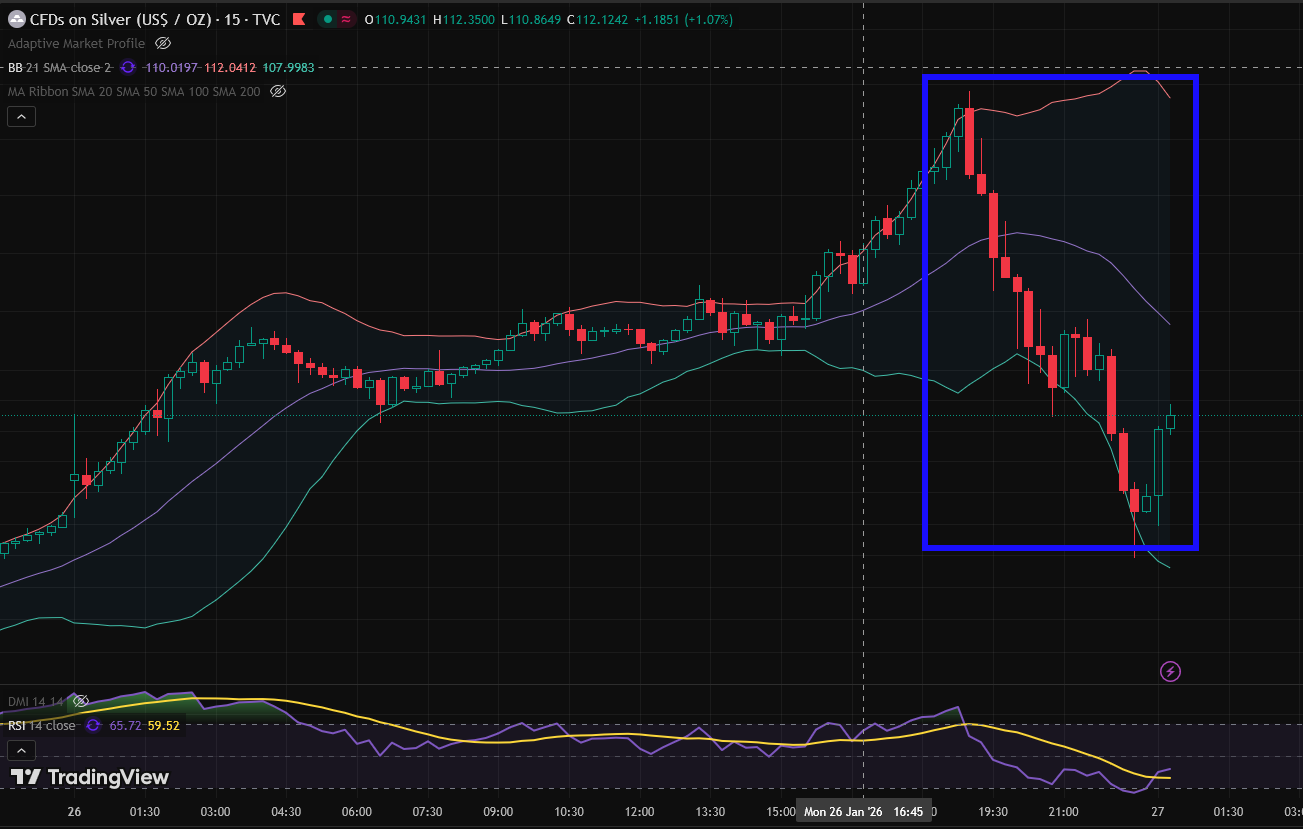Click the 27 date label on time axis
Screen dimensions: 1303x829
1158,811
